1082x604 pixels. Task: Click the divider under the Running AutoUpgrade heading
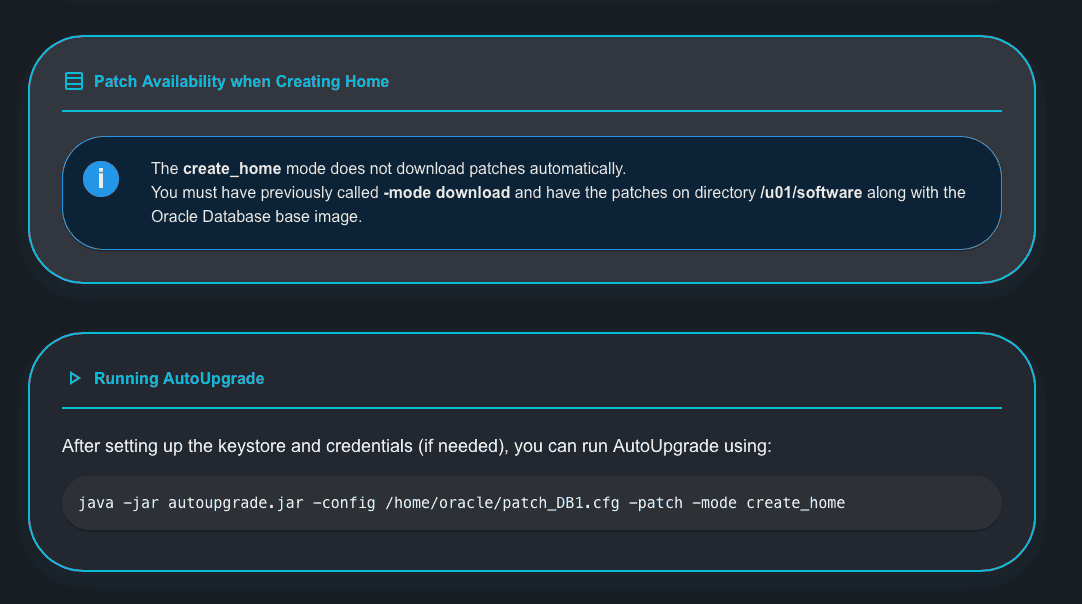point(531,408)
